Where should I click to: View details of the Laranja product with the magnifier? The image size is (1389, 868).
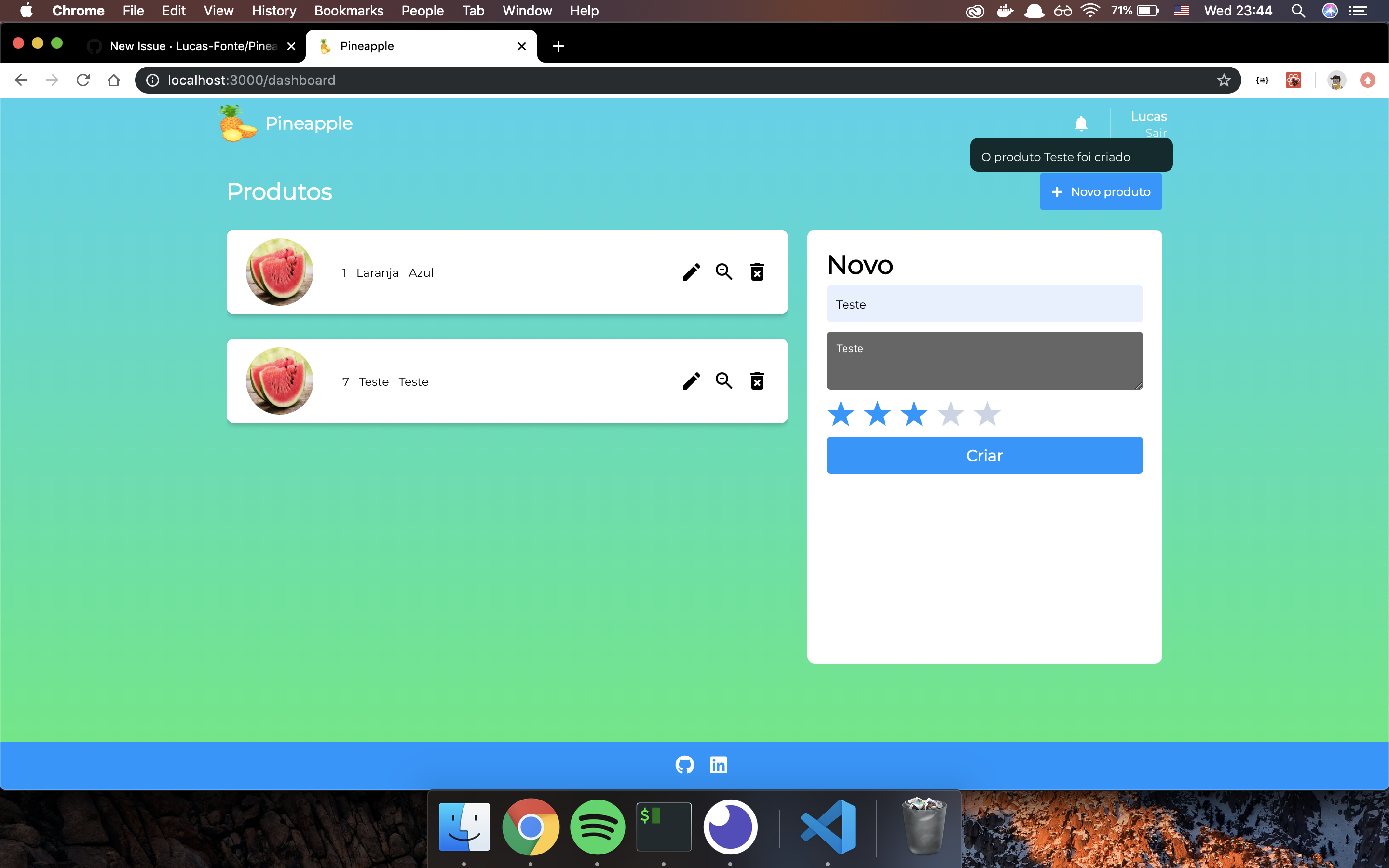[724, 272]
